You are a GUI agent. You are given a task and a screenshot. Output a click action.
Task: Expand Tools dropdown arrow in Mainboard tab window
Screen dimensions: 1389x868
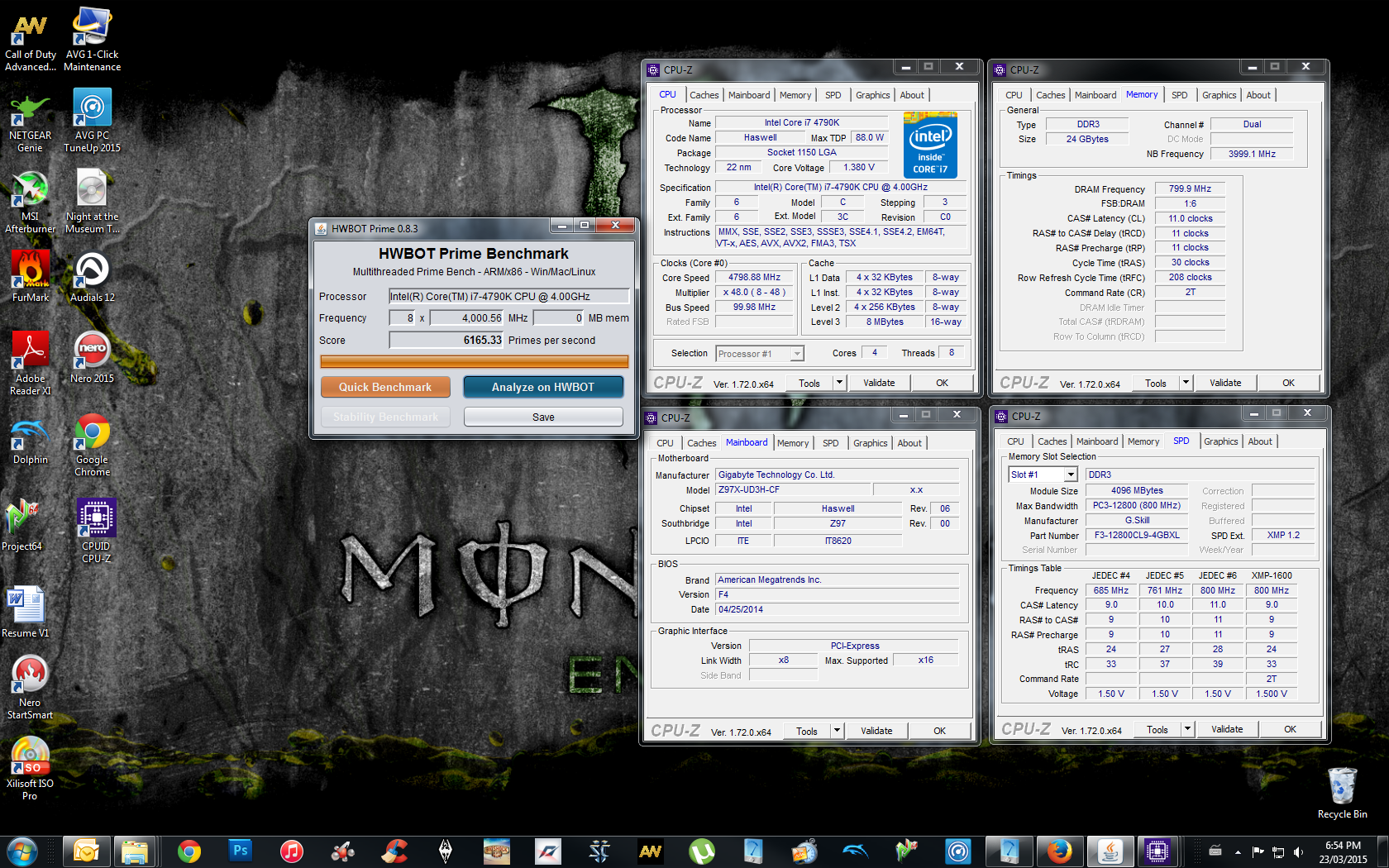[x=837, y=731]
